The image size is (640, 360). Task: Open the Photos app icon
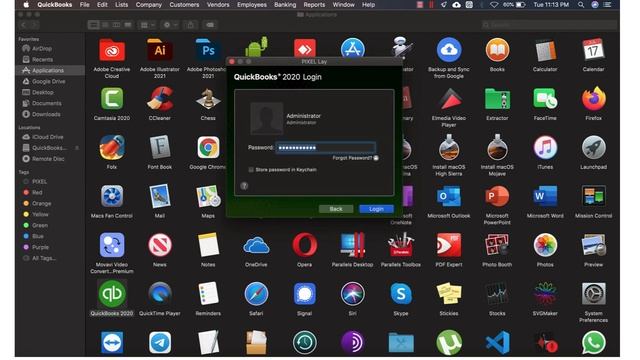[x=545, y=245]
